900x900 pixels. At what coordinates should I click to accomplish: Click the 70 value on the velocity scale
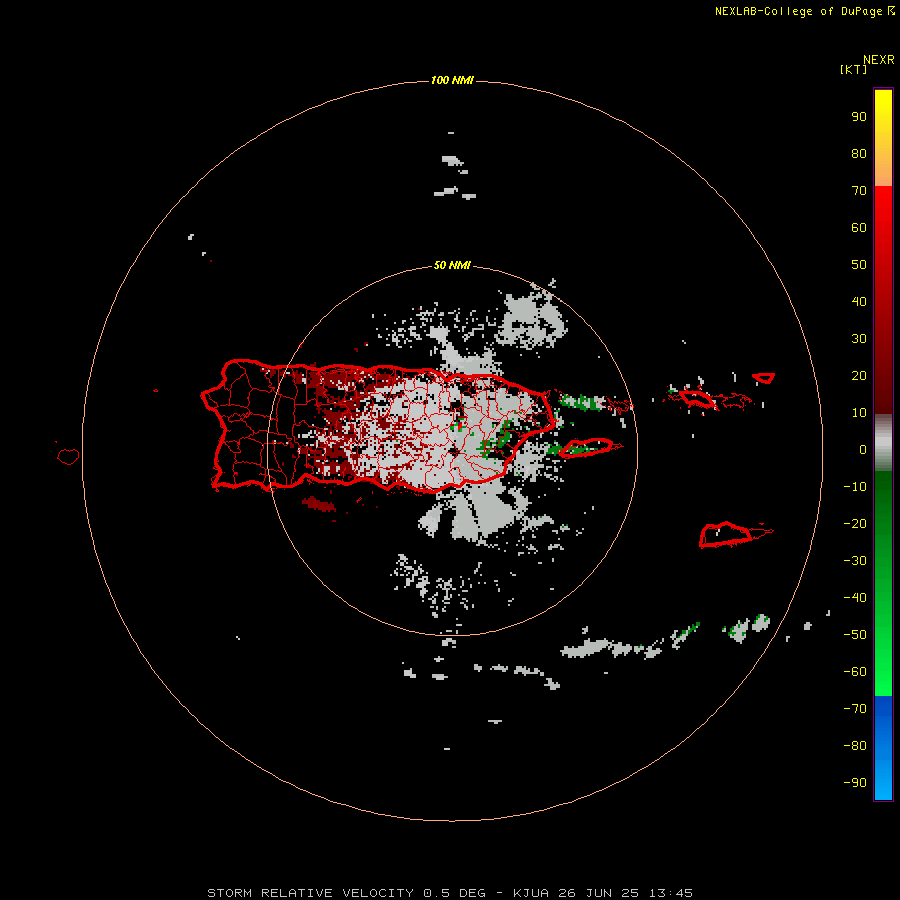(x=859, y=191)
